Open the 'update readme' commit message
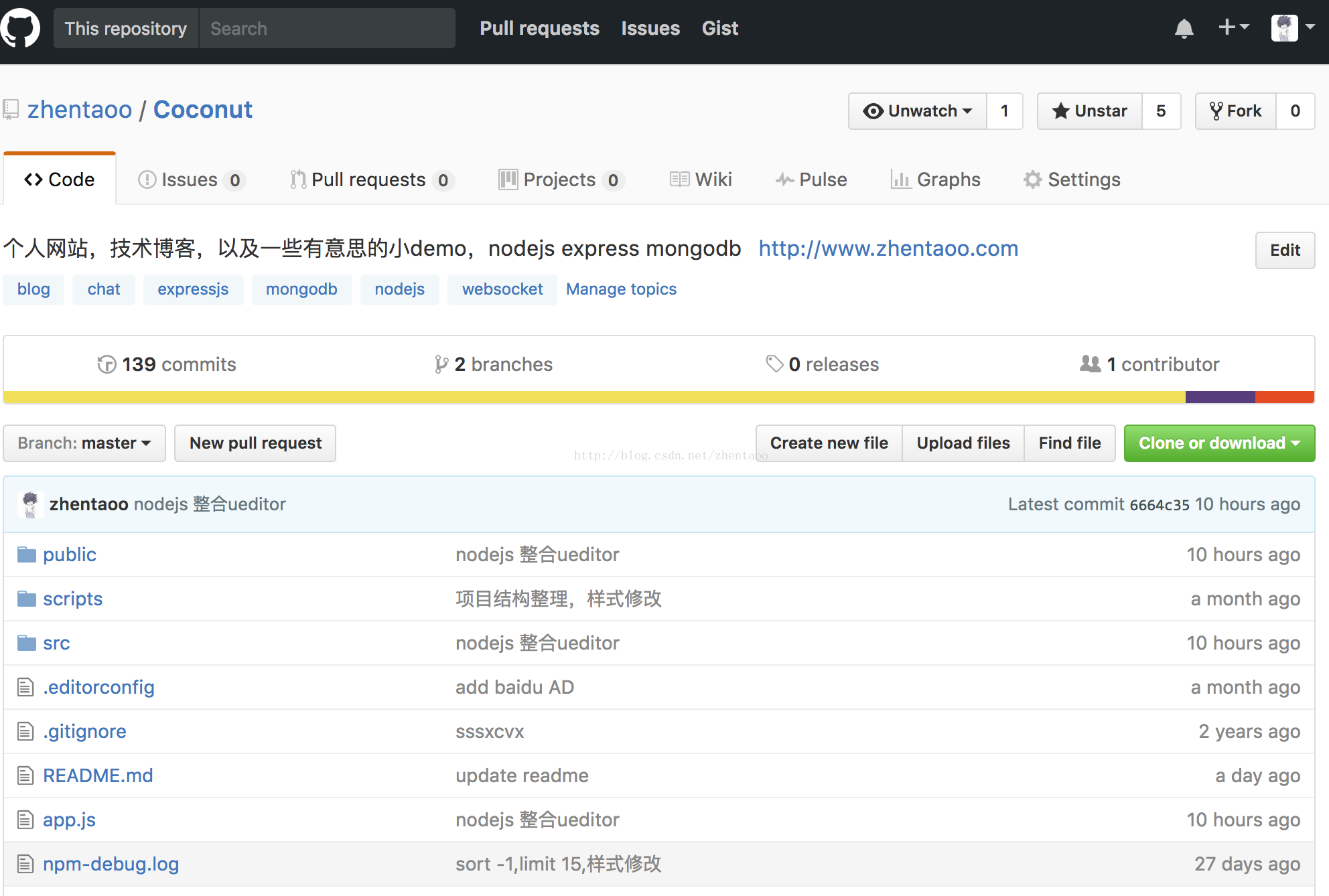The height and width of the screenshot is (896, 1329). 522,775
